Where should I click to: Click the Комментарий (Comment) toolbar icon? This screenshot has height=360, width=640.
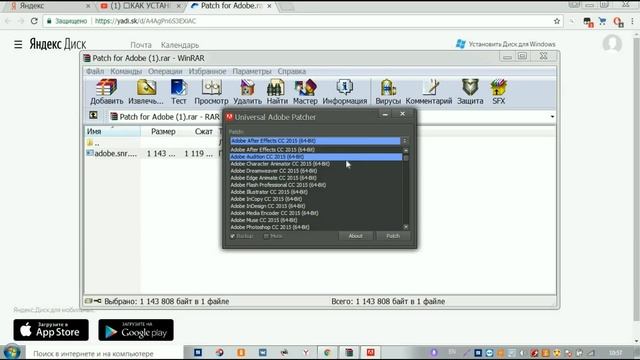429,92
